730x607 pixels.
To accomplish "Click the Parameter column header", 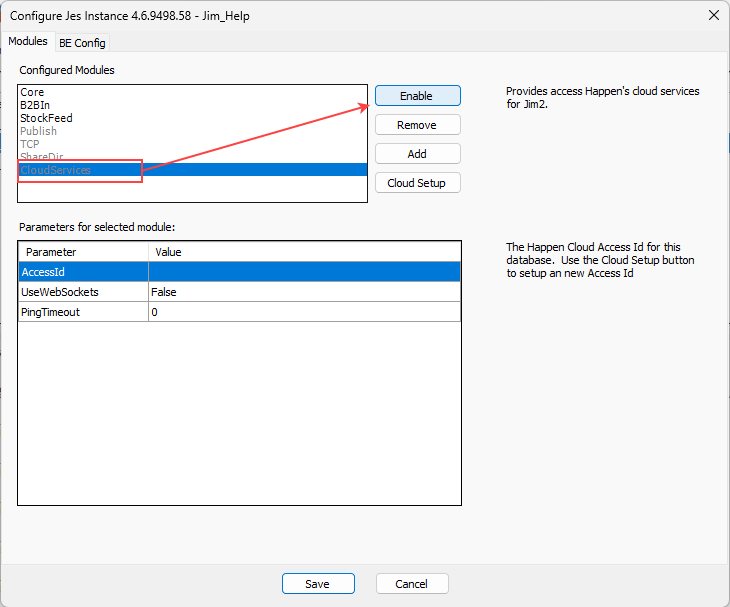I will tap(83, 252).
